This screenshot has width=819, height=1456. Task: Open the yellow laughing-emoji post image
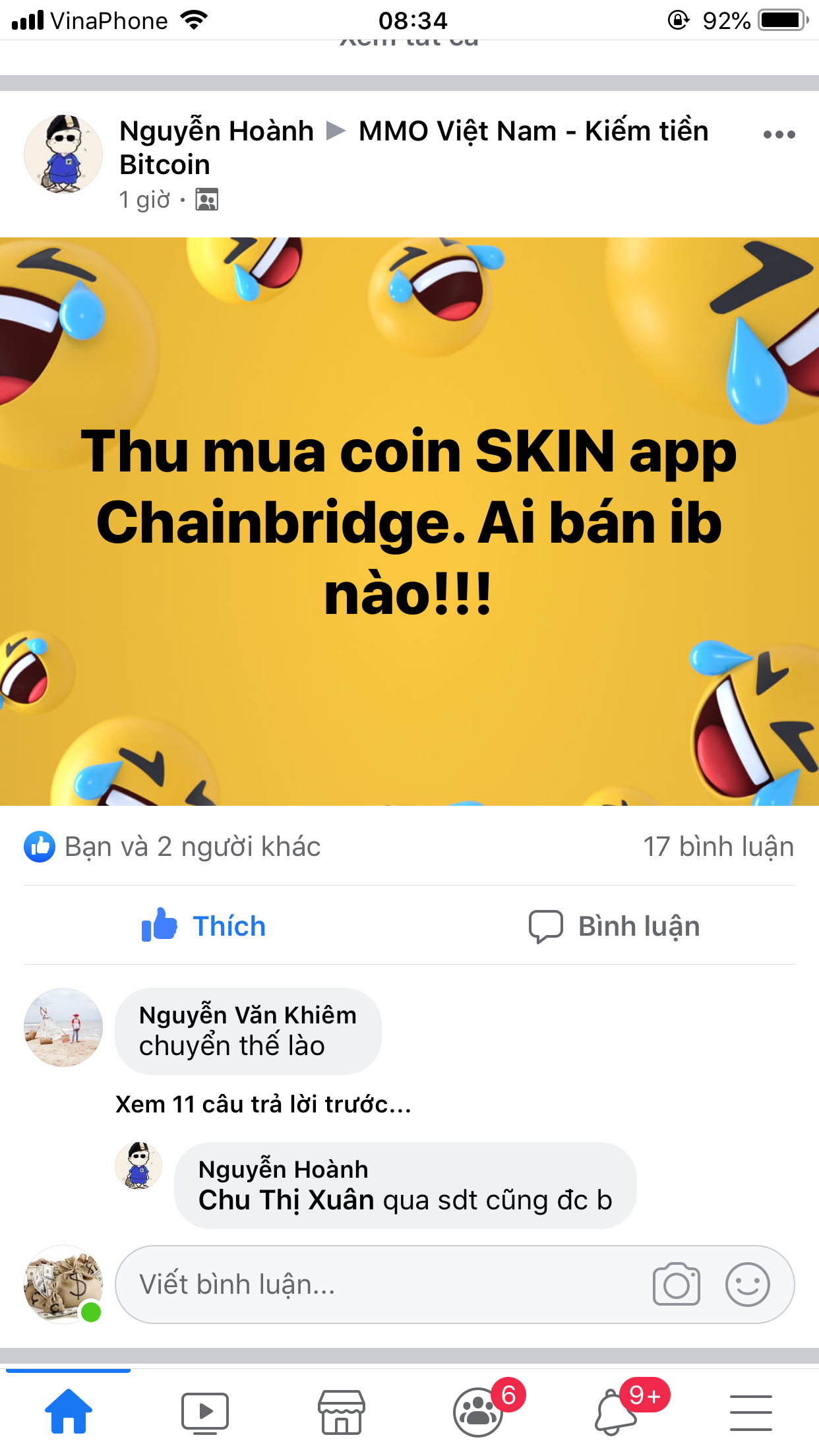[409, 521]
